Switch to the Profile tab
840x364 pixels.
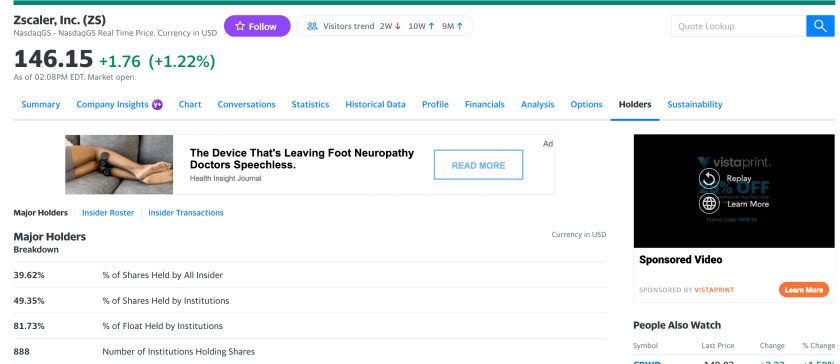click(x=435, y=105)
